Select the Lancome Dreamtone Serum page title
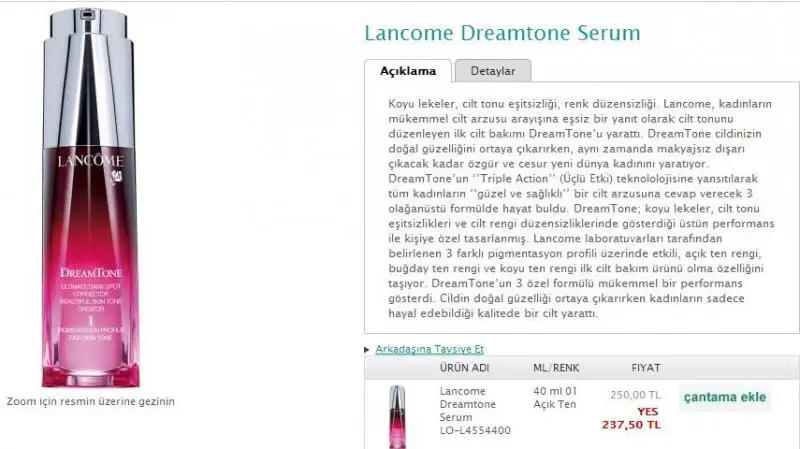Image resolution: width=800 pixels, height=449 pixels. (x=503, y=33)
